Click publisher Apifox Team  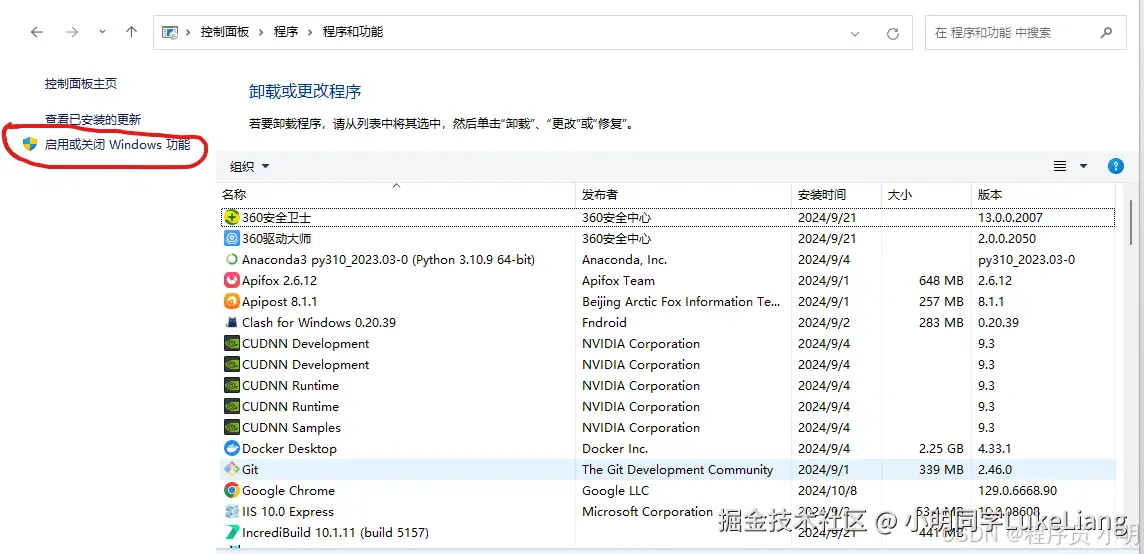618,280
